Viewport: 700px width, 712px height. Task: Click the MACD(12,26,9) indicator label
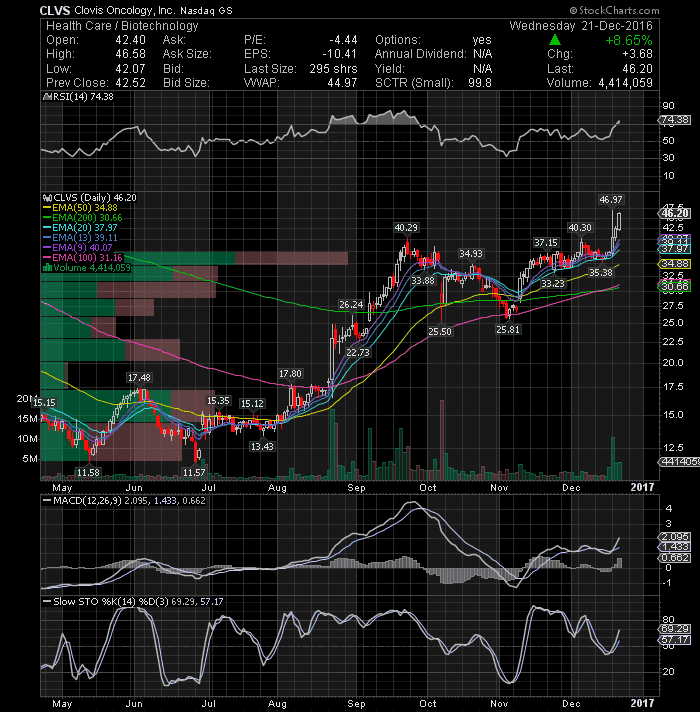(x=87, y=500)
